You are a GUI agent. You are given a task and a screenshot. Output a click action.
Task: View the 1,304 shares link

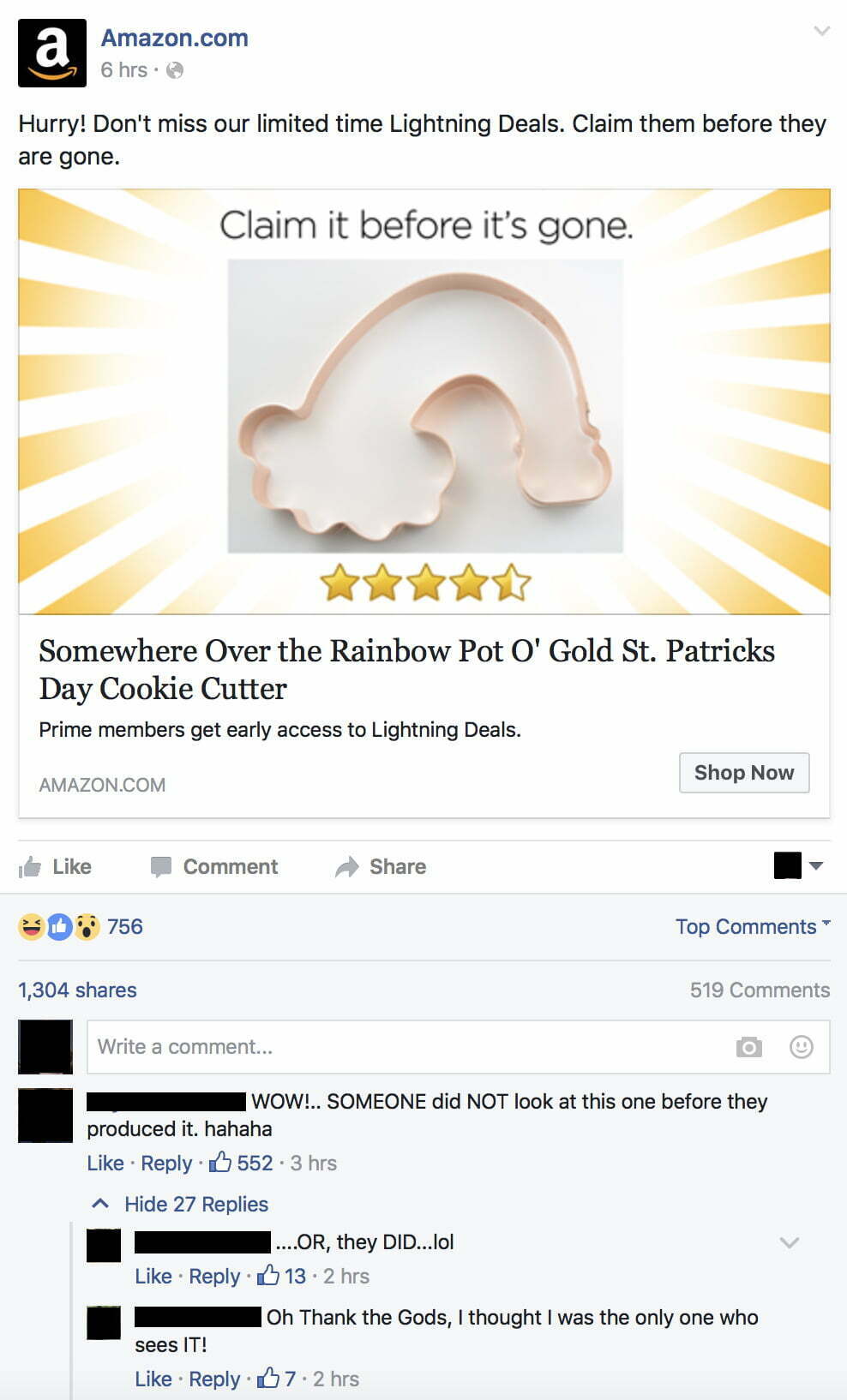pos(77,990)
